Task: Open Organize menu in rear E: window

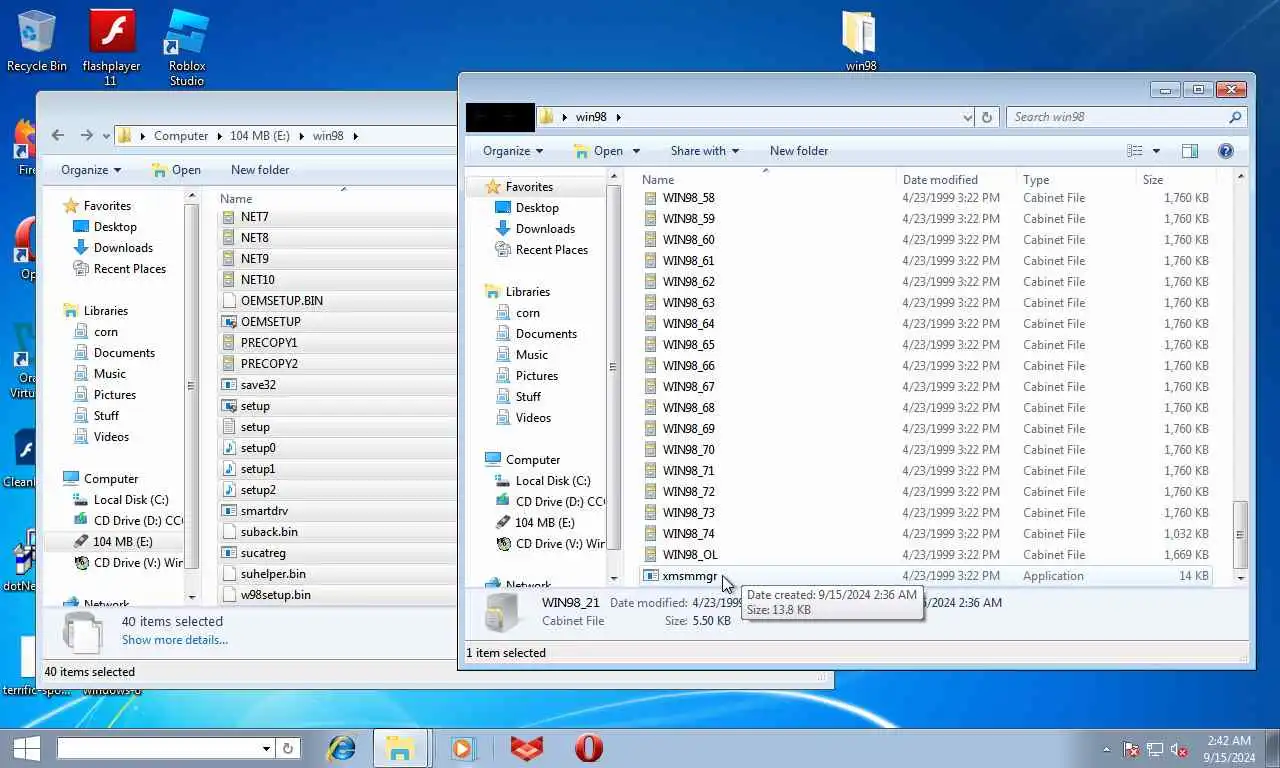Action: 91,170
